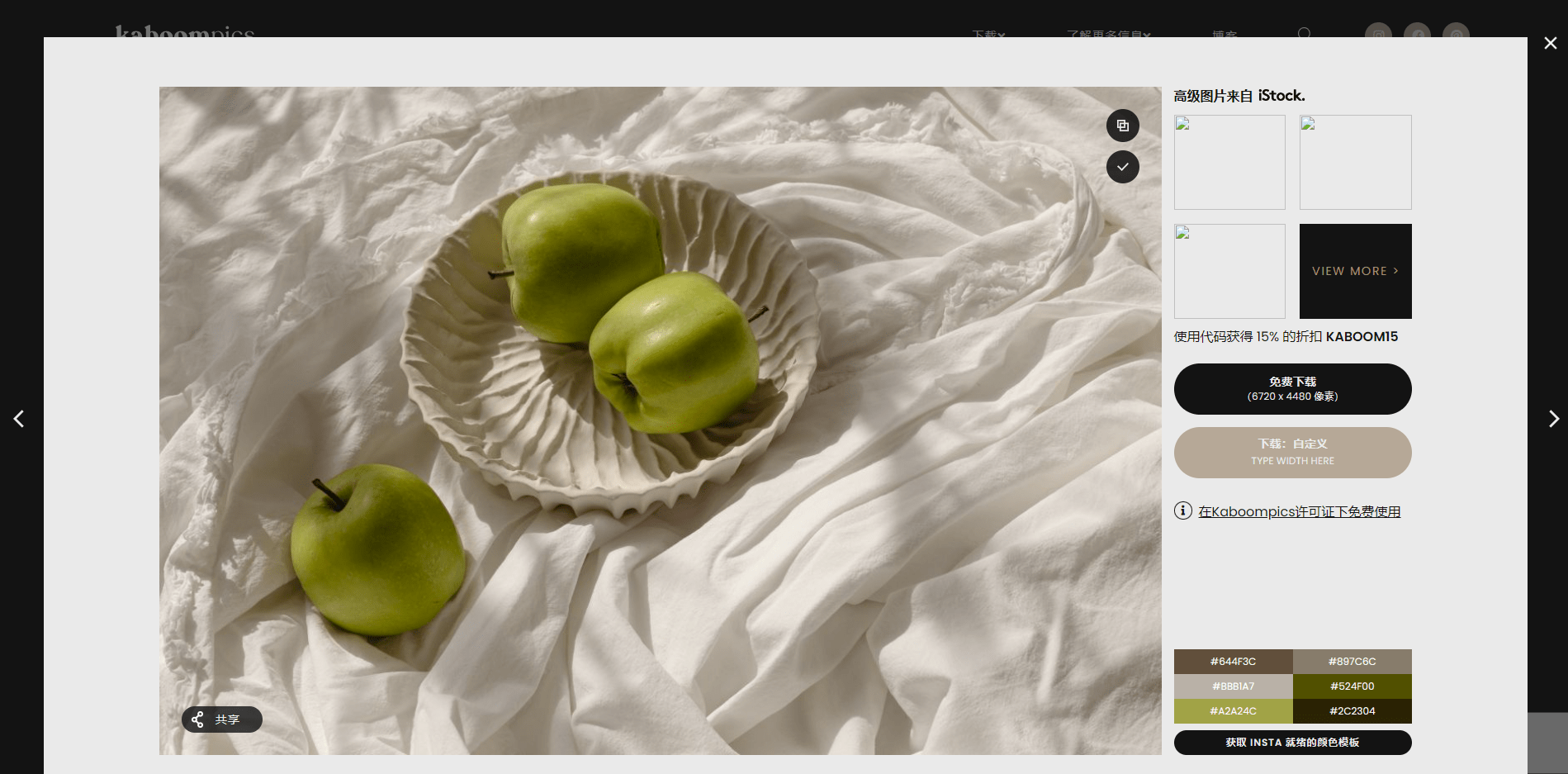Click the iStock link in the heading
This screenshot has width=1568, height=774.
[1281, 96]
